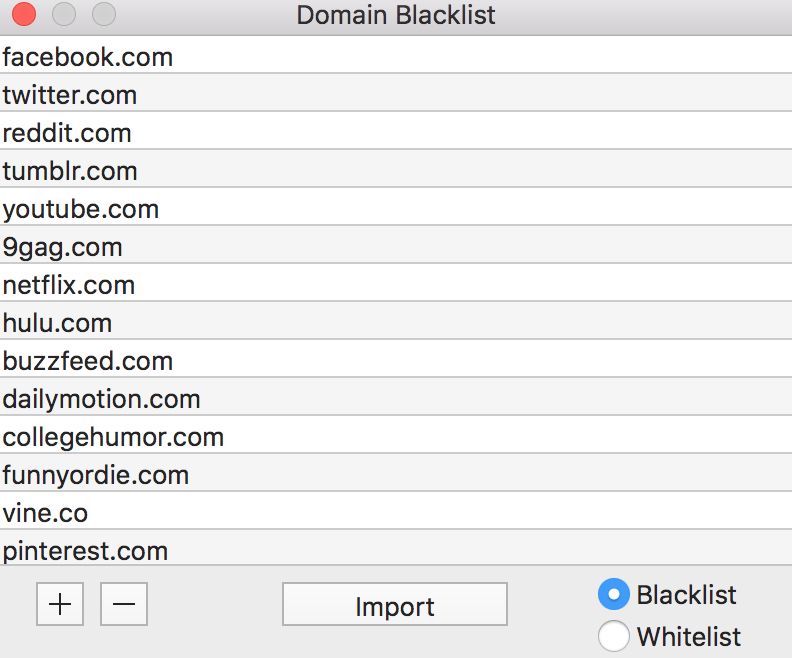The height and width of the screenshot is (658, 792).
Task: Select youtube.com in the list
Action: coord(81,209)
